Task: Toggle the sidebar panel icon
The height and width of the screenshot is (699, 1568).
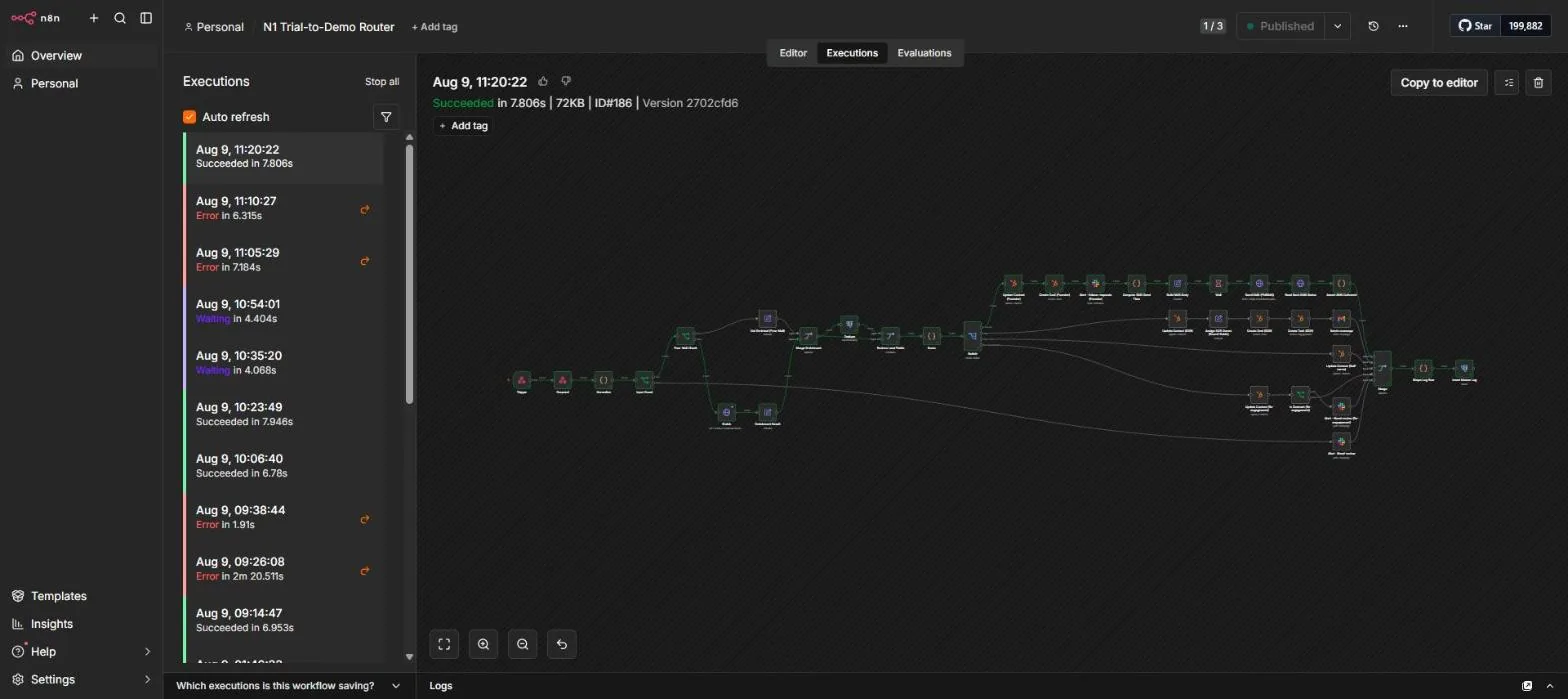Action: 146,18
